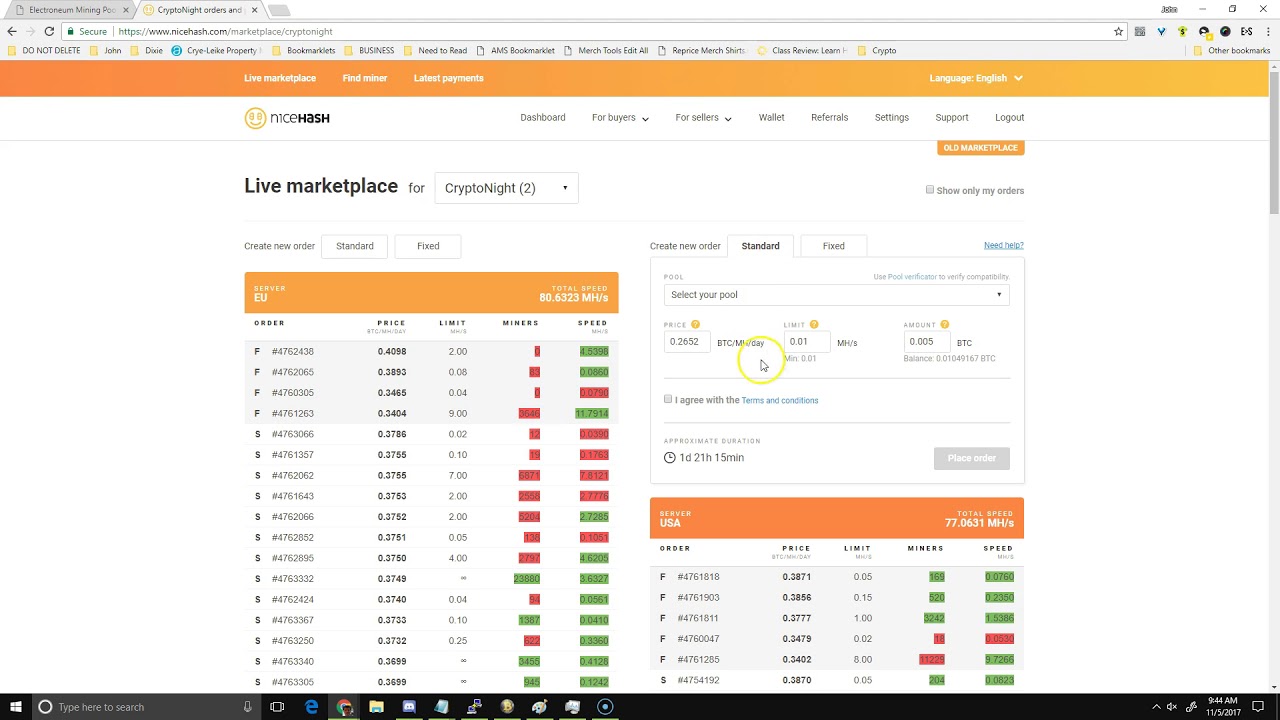Viewport: 1280px width, 720px height.
Task: Open the Crypto bookmarks folder
Action: (876, 50)
